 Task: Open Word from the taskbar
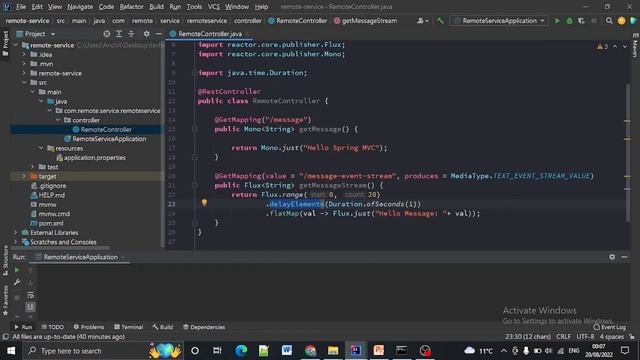tap(287, 351)
